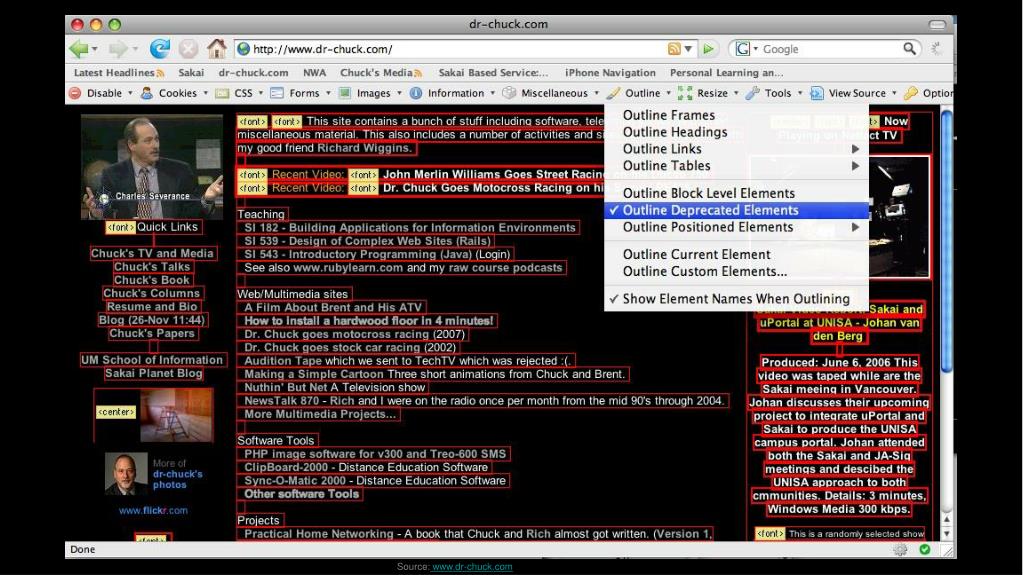This screenshot has width=1023, height=575.
Task: Open UM School of Information link
Action: point(152,360)
